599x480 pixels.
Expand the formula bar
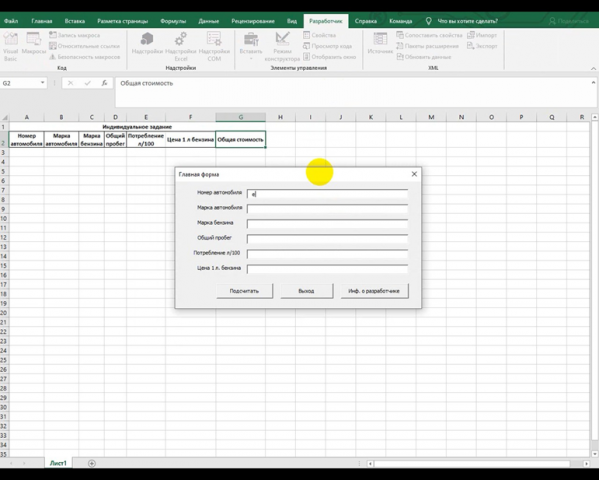click(x=593, y=83)
